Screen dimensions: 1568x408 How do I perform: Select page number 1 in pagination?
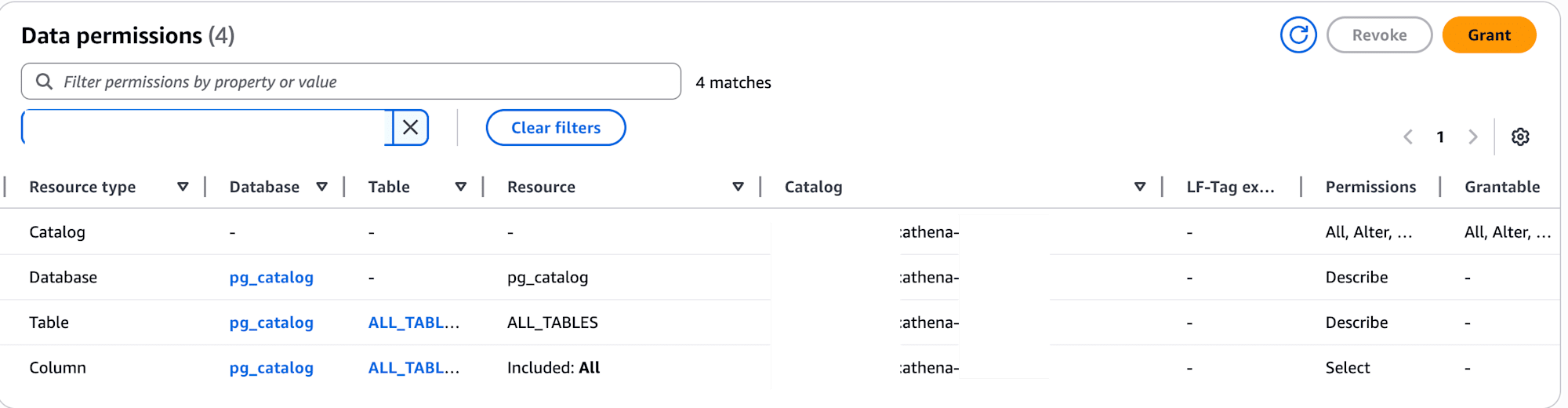tap(1440, 137)
